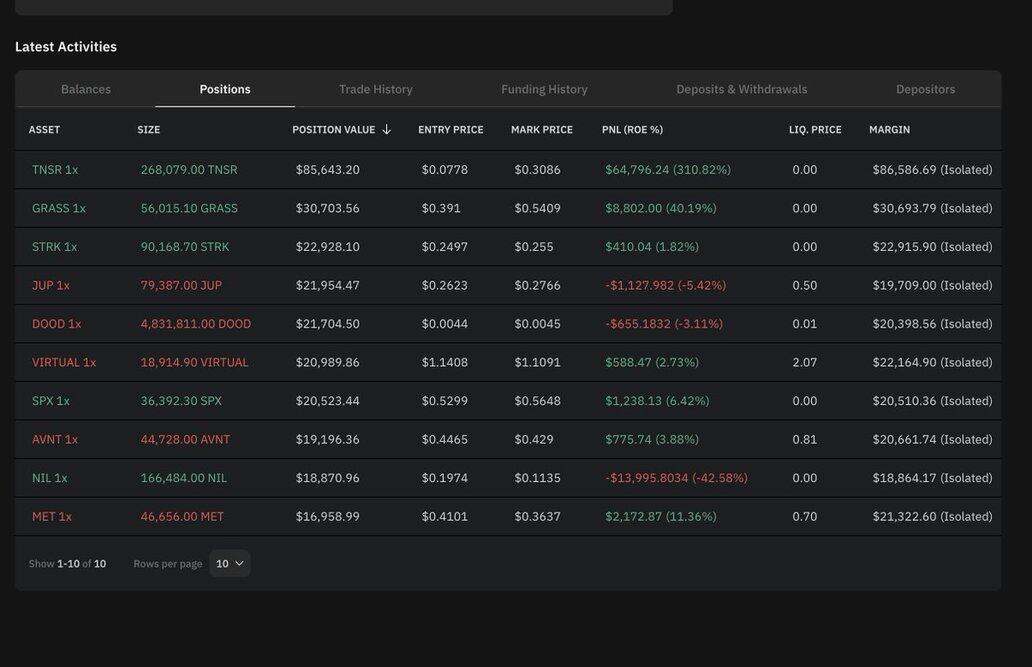Click the Positions tab
The image size is (1032, 667).
[x=225, y=90]
